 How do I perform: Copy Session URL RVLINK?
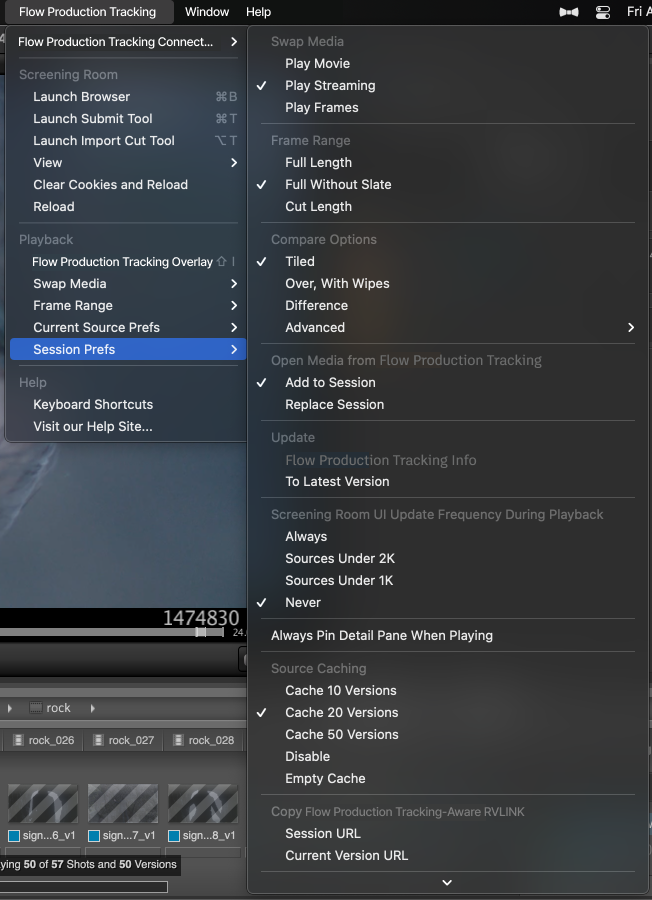click(448, 833)
